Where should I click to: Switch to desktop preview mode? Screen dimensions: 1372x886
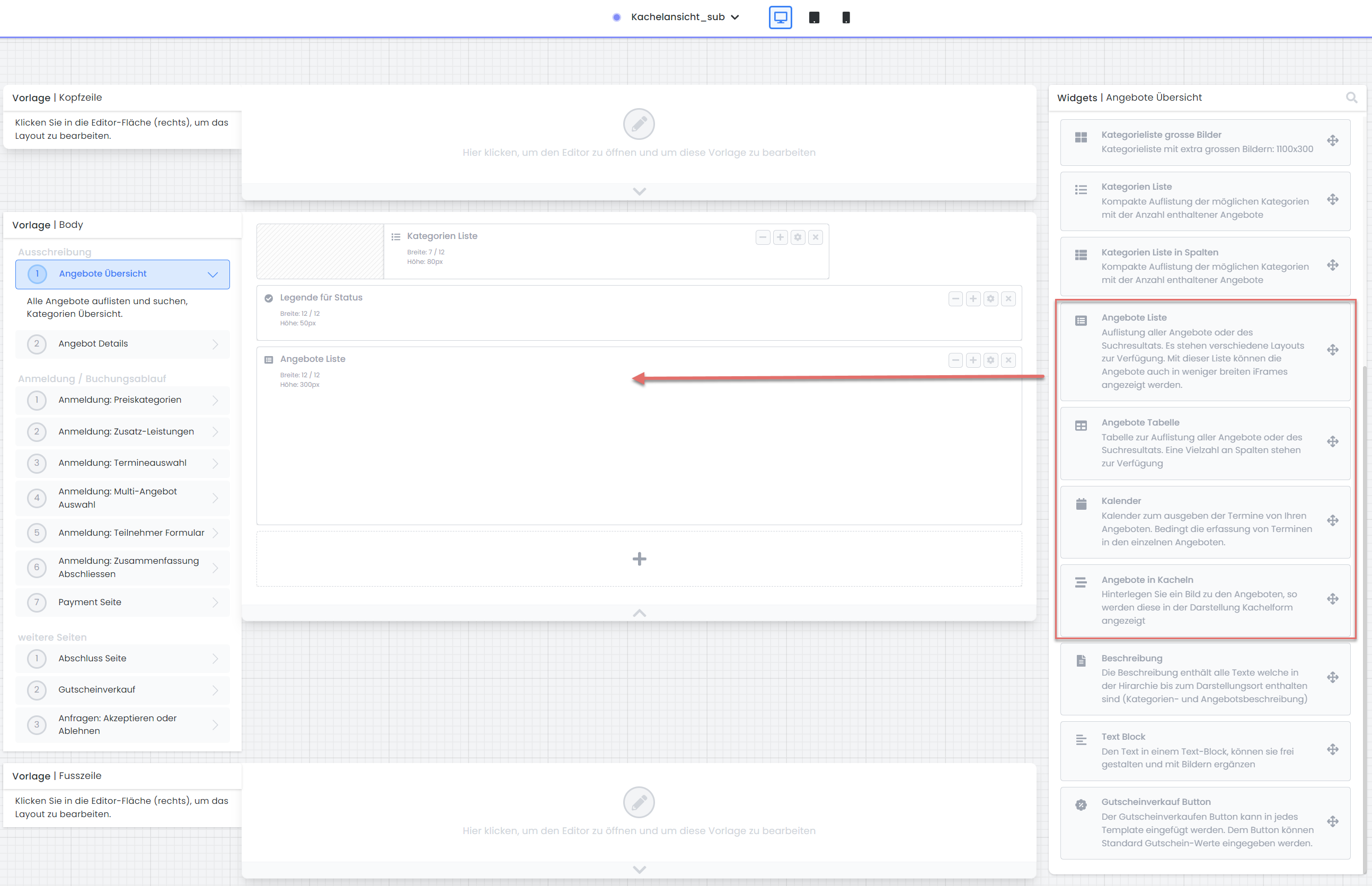[780, 17]
